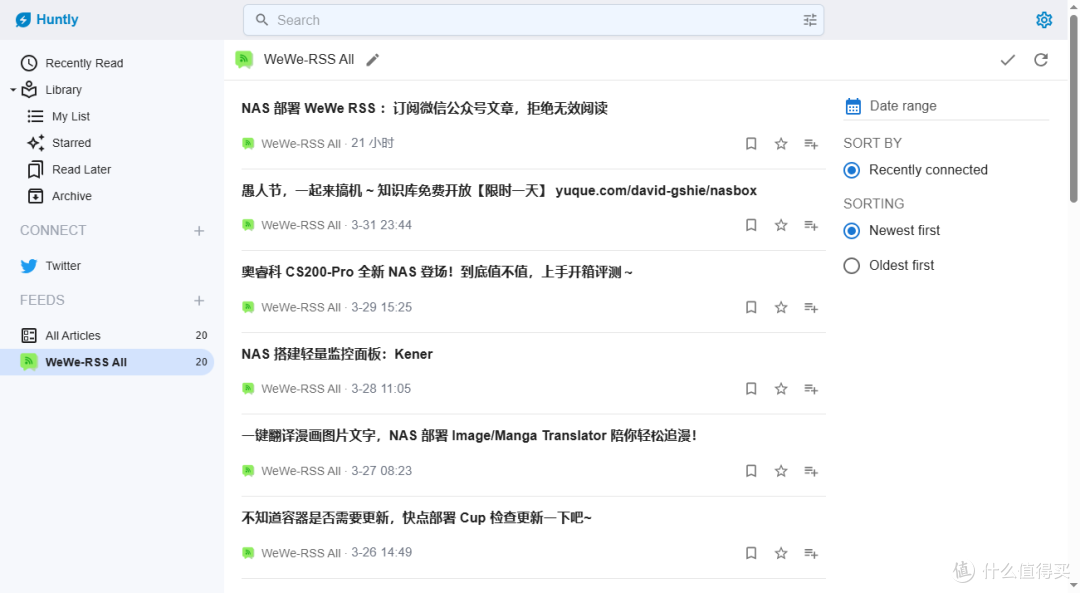Open article 奥睿科 CS200-Pro 全新 NAS

tap(437, 272)
